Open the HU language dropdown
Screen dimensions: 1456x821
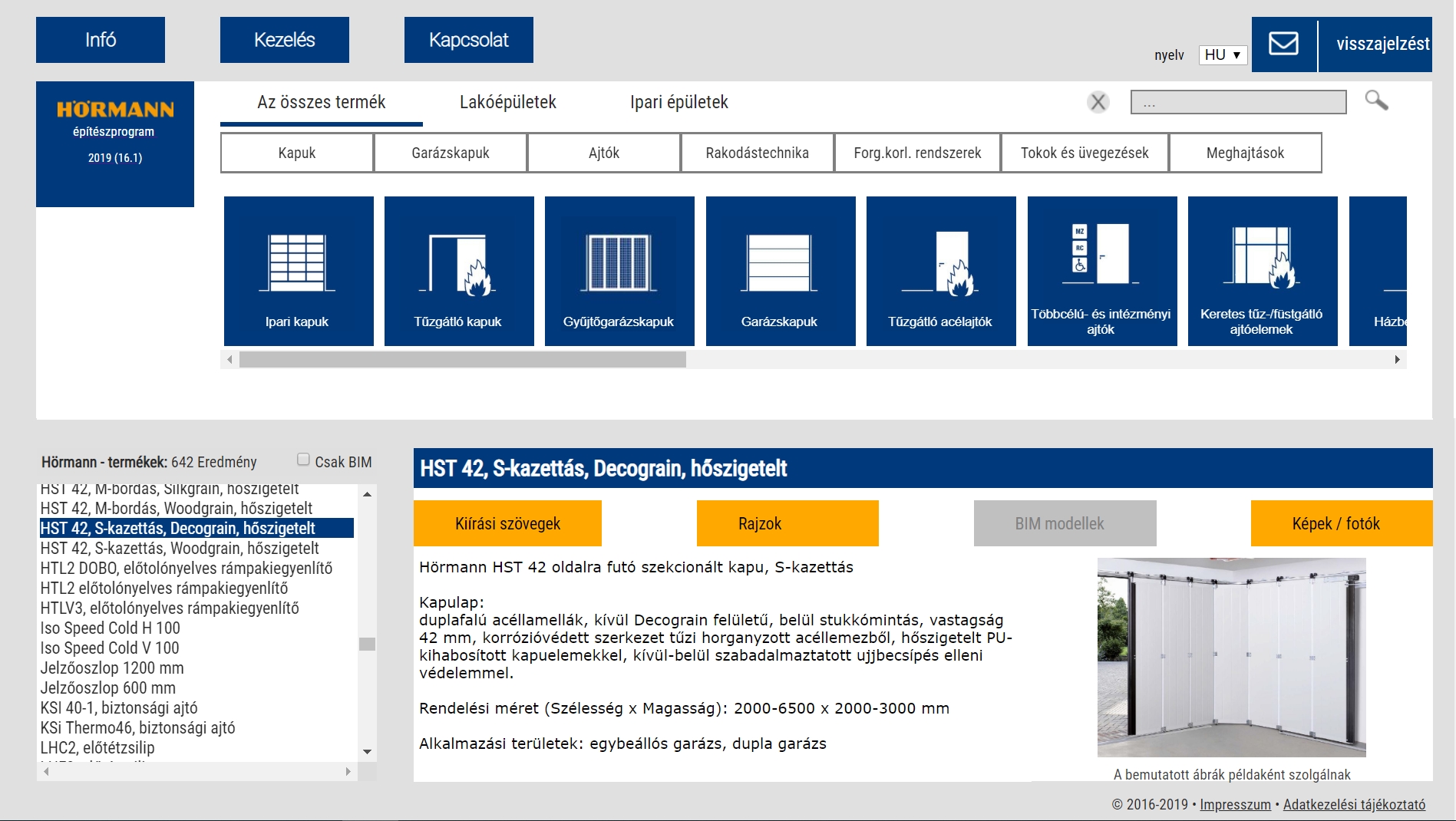point(1223,54)
